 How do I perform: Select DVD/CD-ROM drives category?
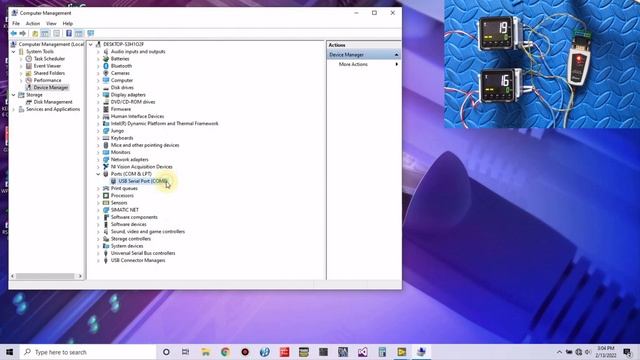[x=133, y=102]
